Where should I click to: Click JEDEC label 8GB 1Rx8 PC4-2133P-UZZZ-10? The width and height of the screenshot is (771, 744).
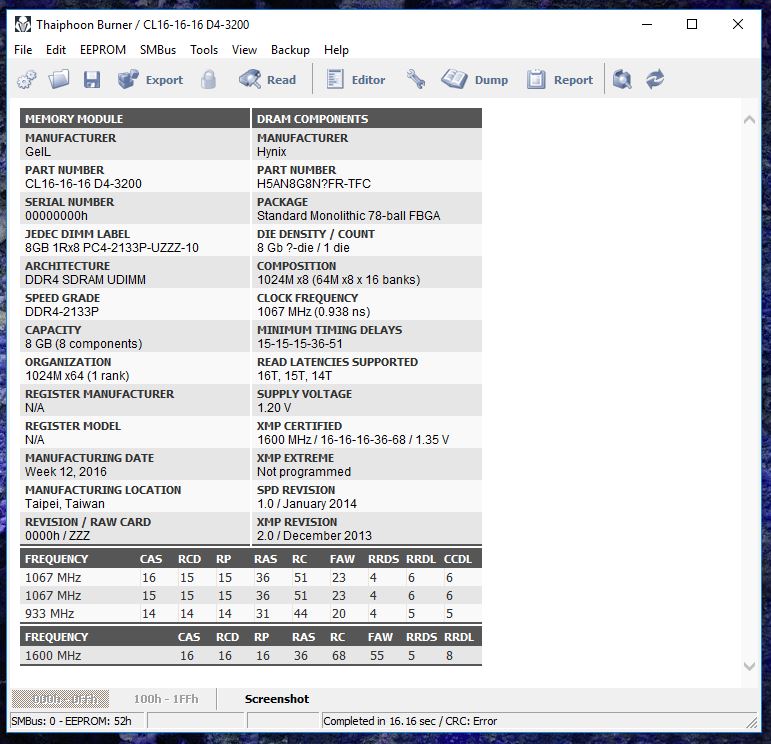click(112, 247)
